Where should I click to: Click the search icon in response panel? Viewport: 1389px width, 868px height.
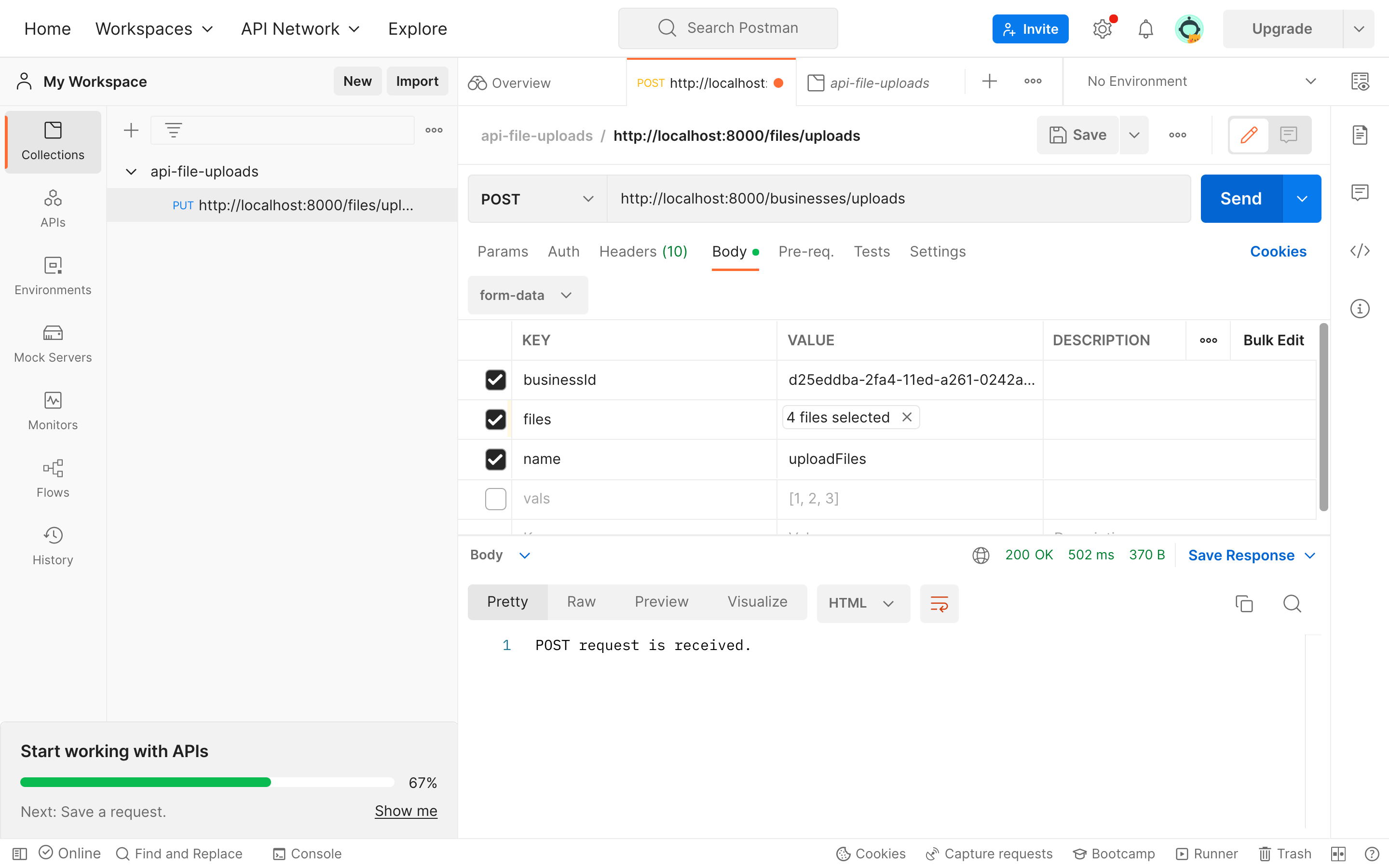coord(1292,603)
